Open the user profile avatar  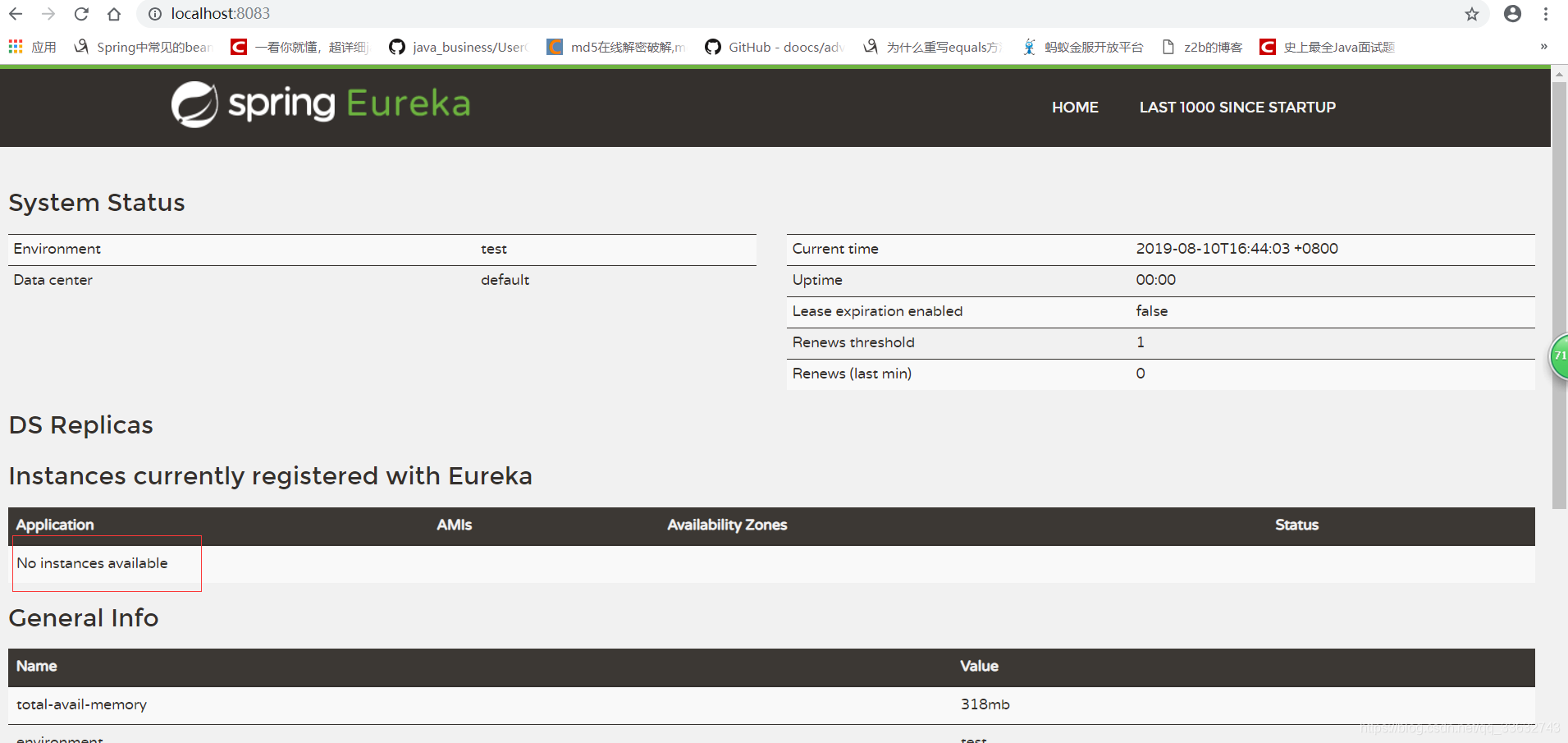[1513, 14]
